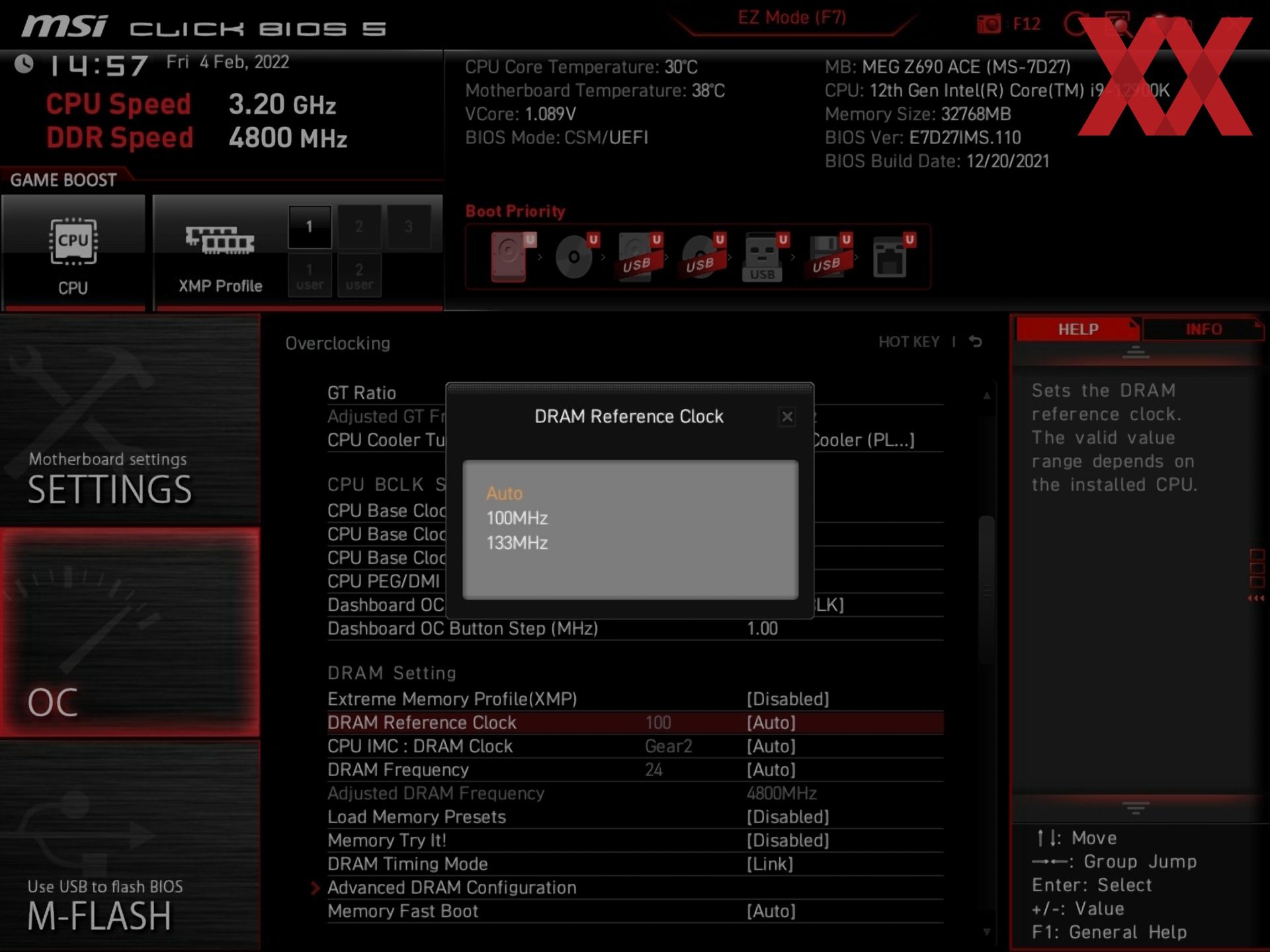
Task: Click the Overclocking page title
Action: (x=337, y=343)
